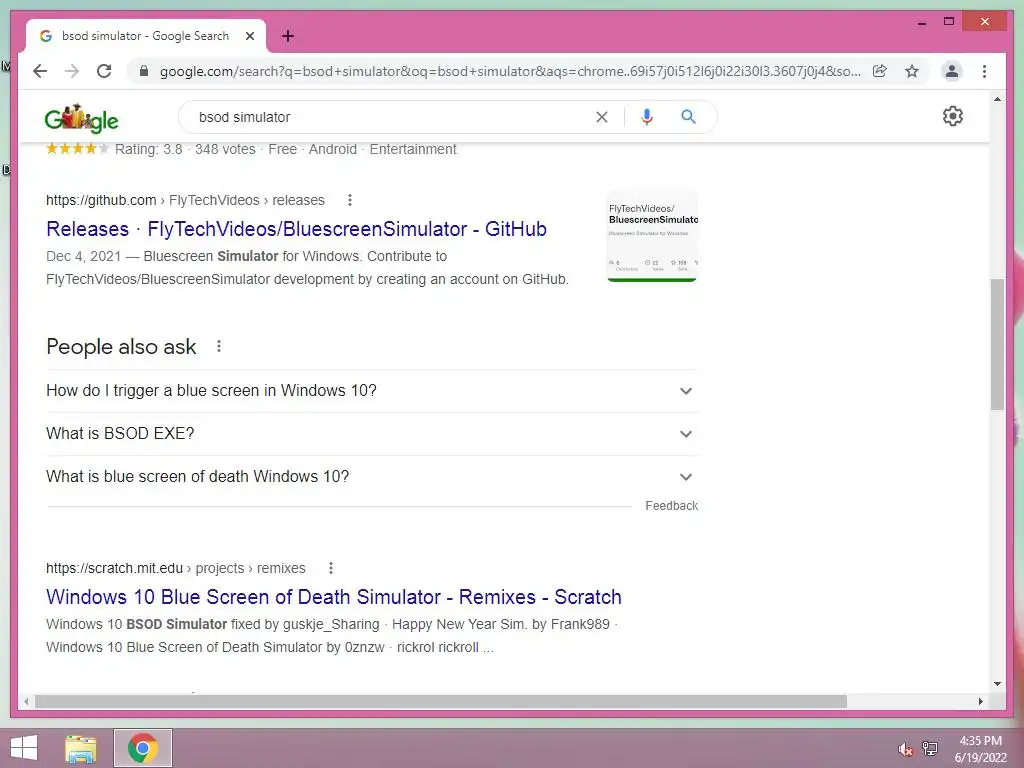Click the People also ask heading
Image resolution: width=1024 pixels, height=768 pixels.
click(x=121, y=347)
